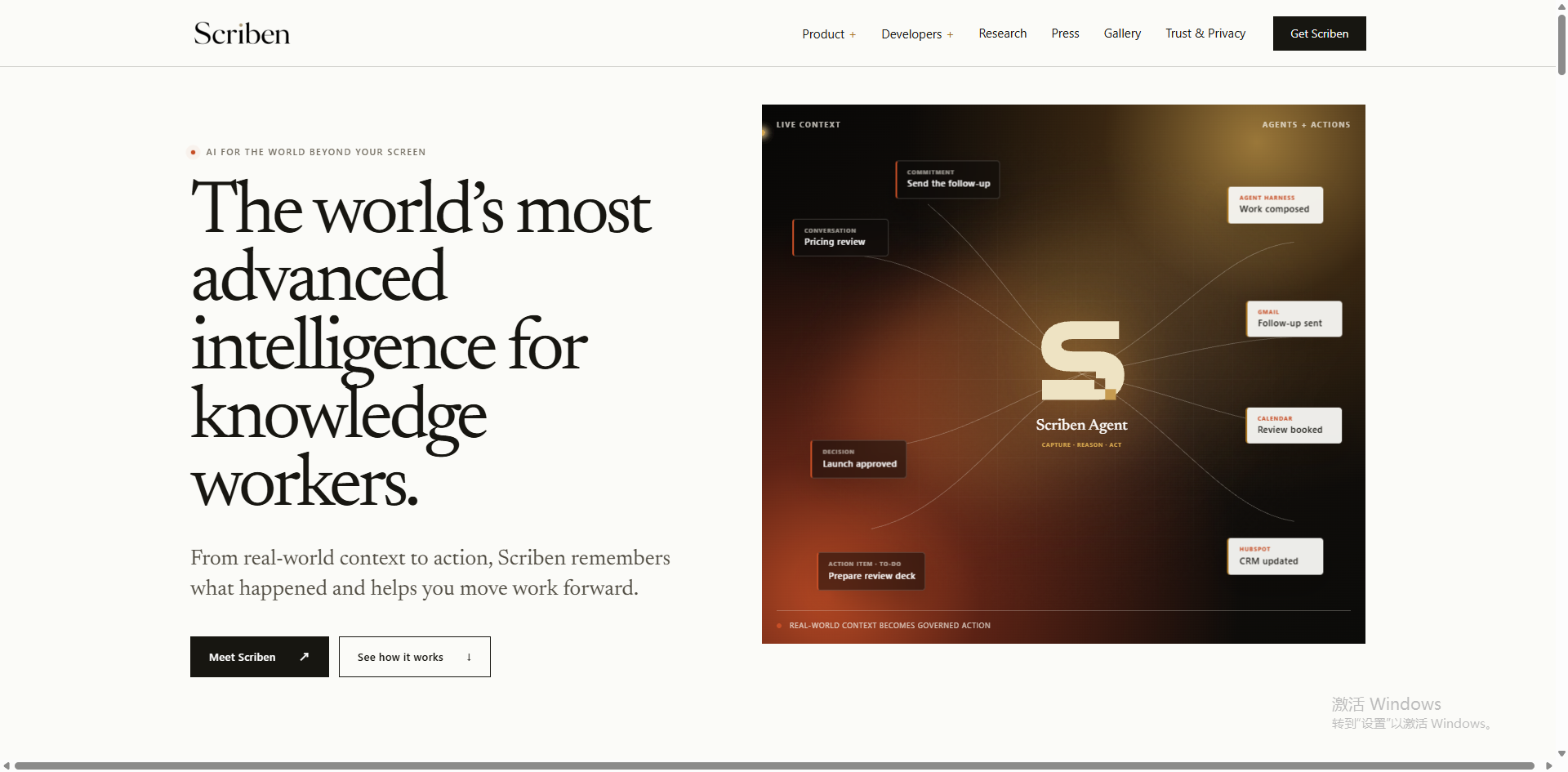Select the 'Pricing review' conversation card
Viewport: 1568px width, 772px height.
[840, 237]
